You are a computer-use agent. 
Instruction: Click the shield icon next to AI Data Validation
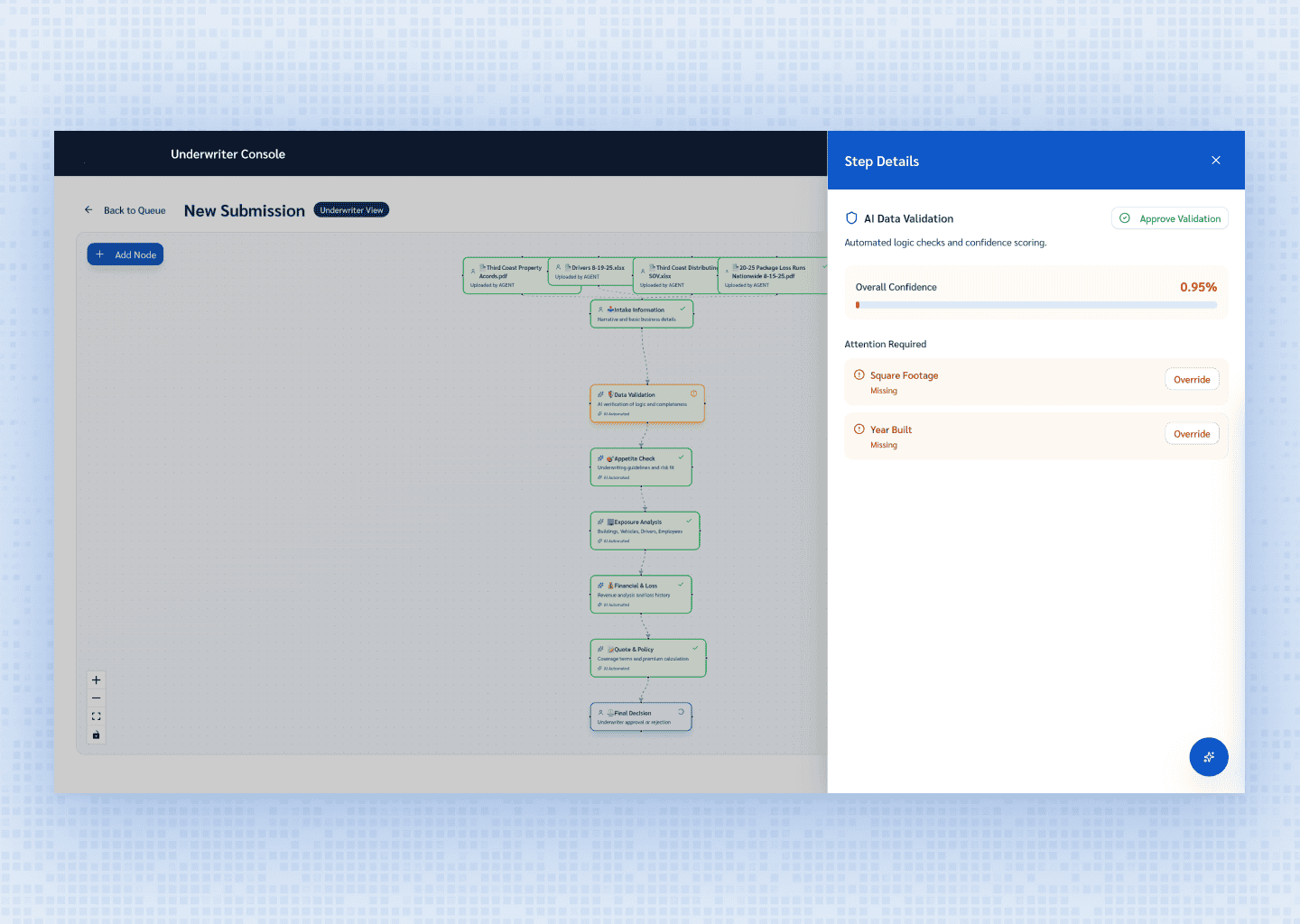(x=851, y=218)
